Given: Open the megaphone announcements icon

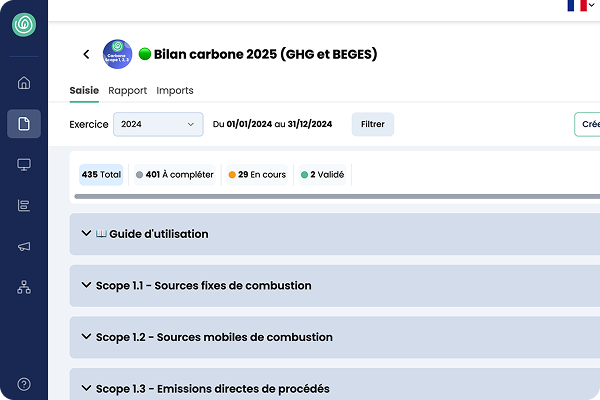Looking at the screenshot, I should click(24, 247).
